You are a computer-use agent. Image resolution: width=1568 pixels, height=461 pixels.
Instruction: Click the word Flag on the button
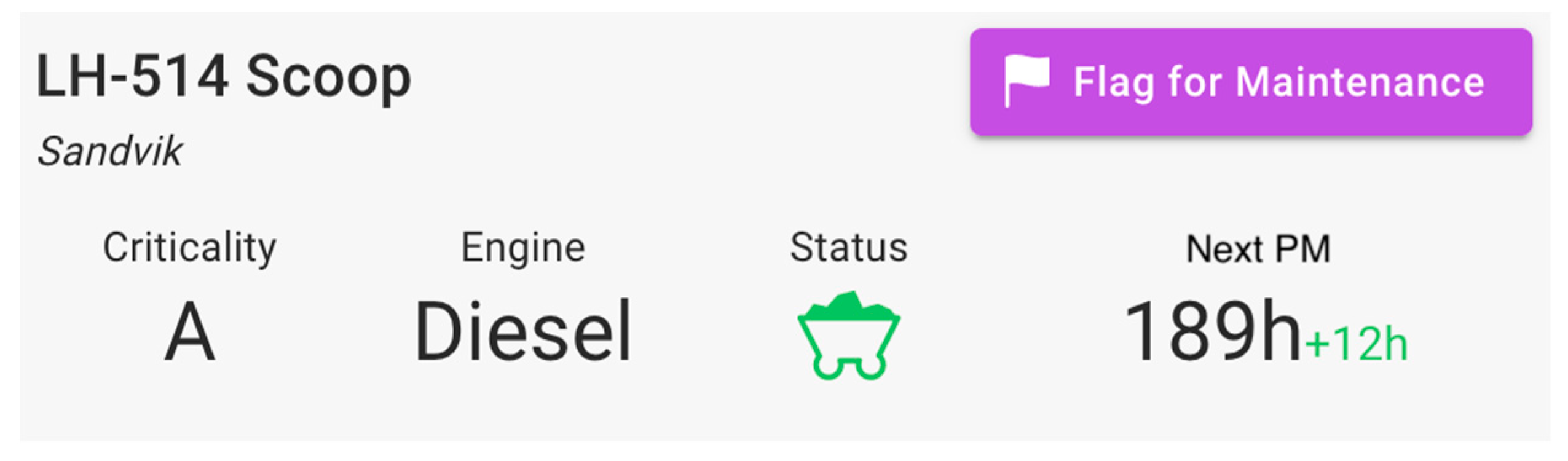pyautogui.click(x=1113, y=82)
